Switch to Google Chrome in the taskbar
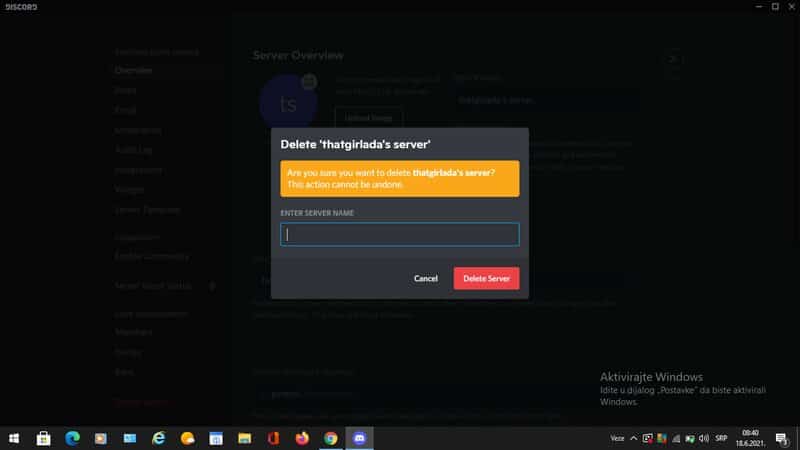Screen dimensions: 800x450 [x=330, y=438]
